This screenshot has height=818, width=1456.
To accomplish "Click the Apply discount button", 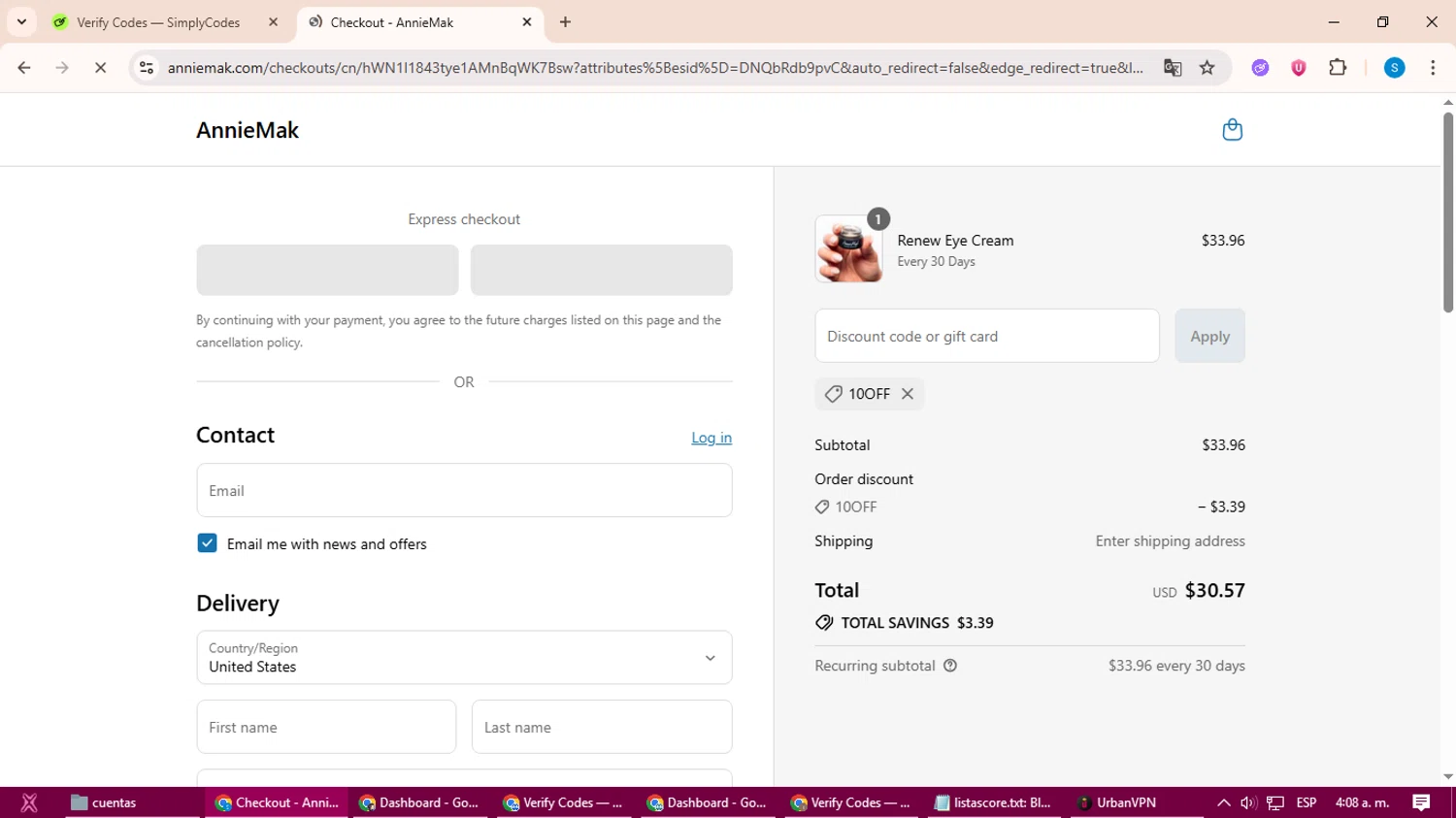I will (x=1209, y=336).
